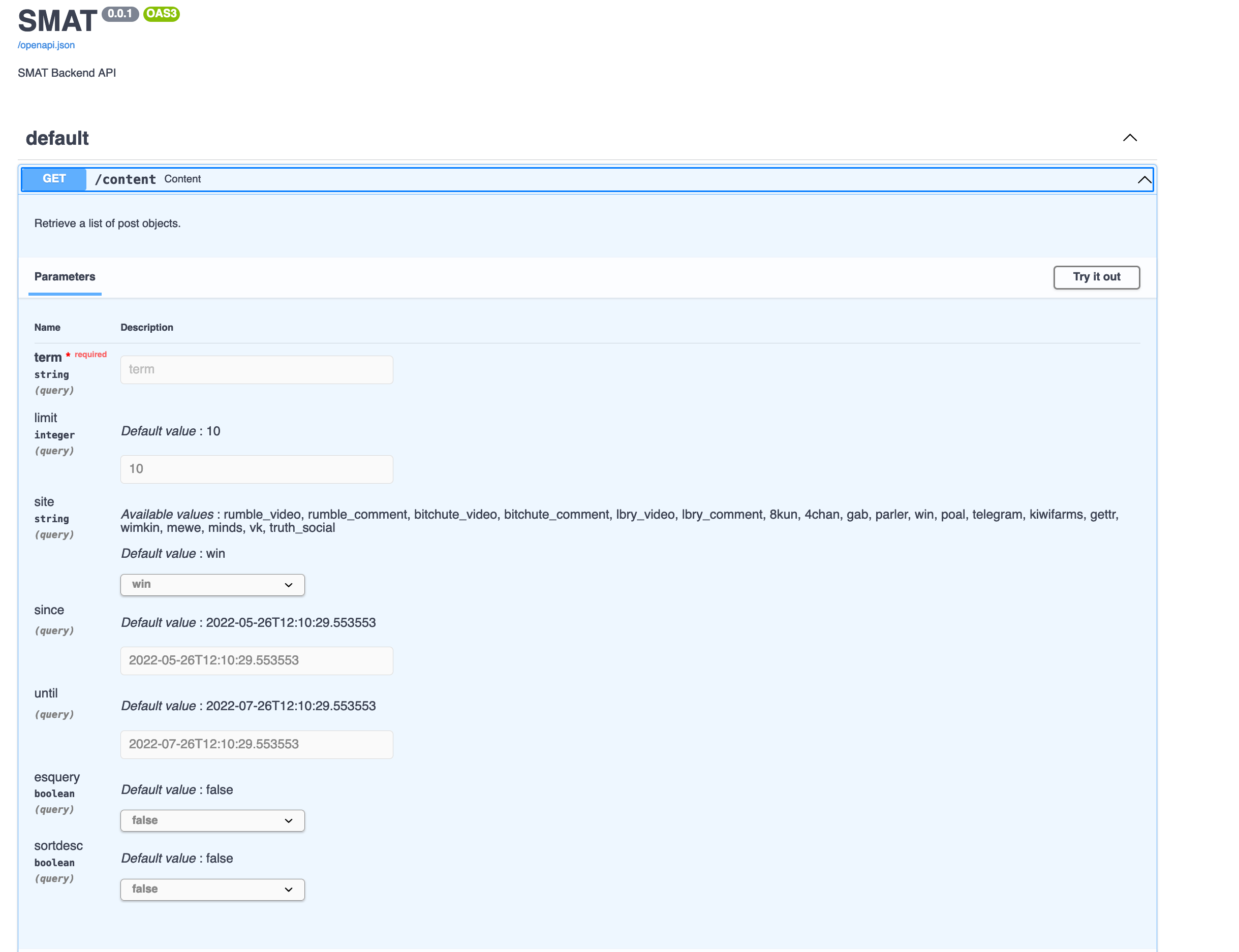This screenshot has width=1239, height=952.
Task: Click the limit field containing 10
Action: 256,469
